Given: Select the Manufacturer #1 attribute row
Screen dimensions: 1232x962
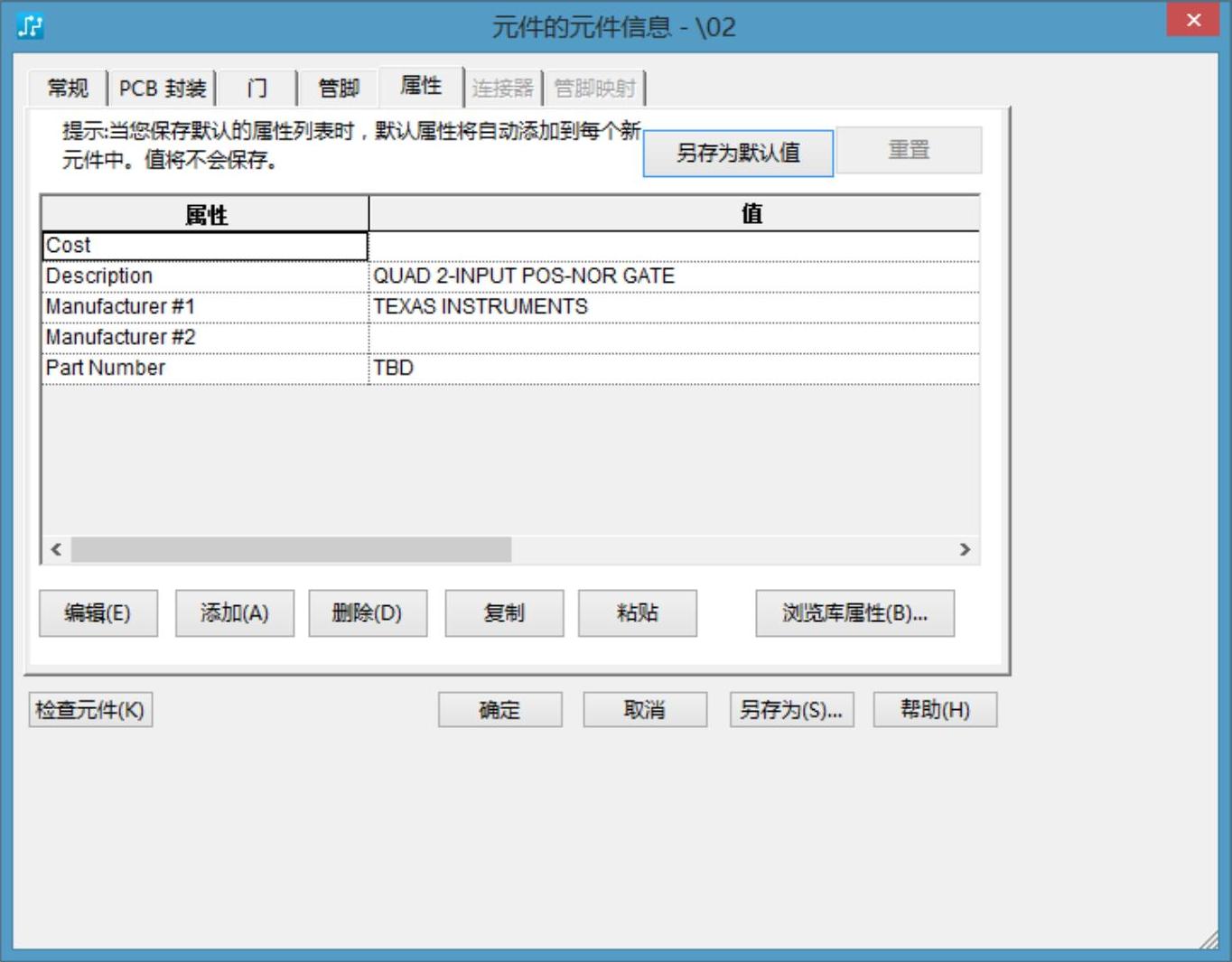Looking at the screenshot, I should [x=205, y=307].
